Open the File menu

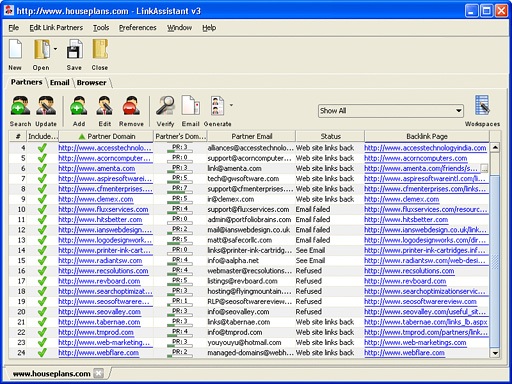[14, 28]
